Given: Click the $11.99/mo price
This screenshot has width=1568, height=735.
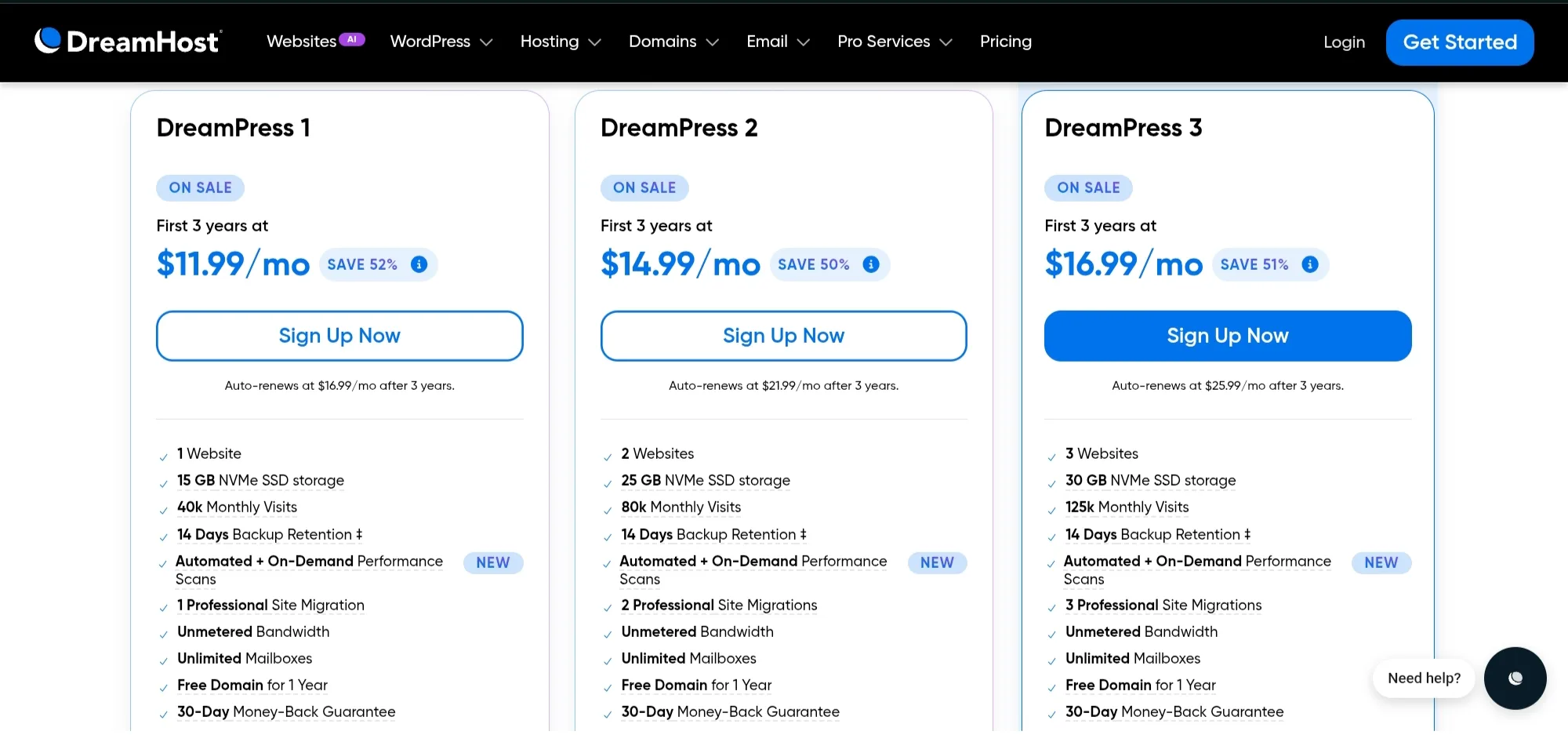Looking at the screenshot, I should pos(233,264).
